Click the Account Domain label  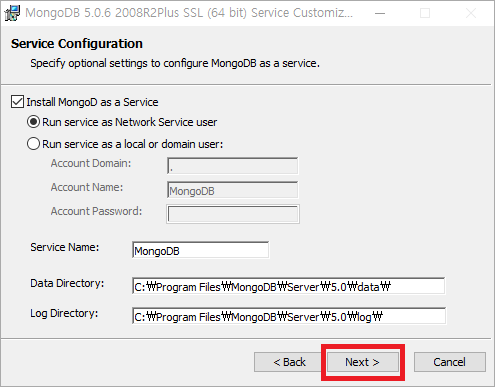click(x=91, y=163)
